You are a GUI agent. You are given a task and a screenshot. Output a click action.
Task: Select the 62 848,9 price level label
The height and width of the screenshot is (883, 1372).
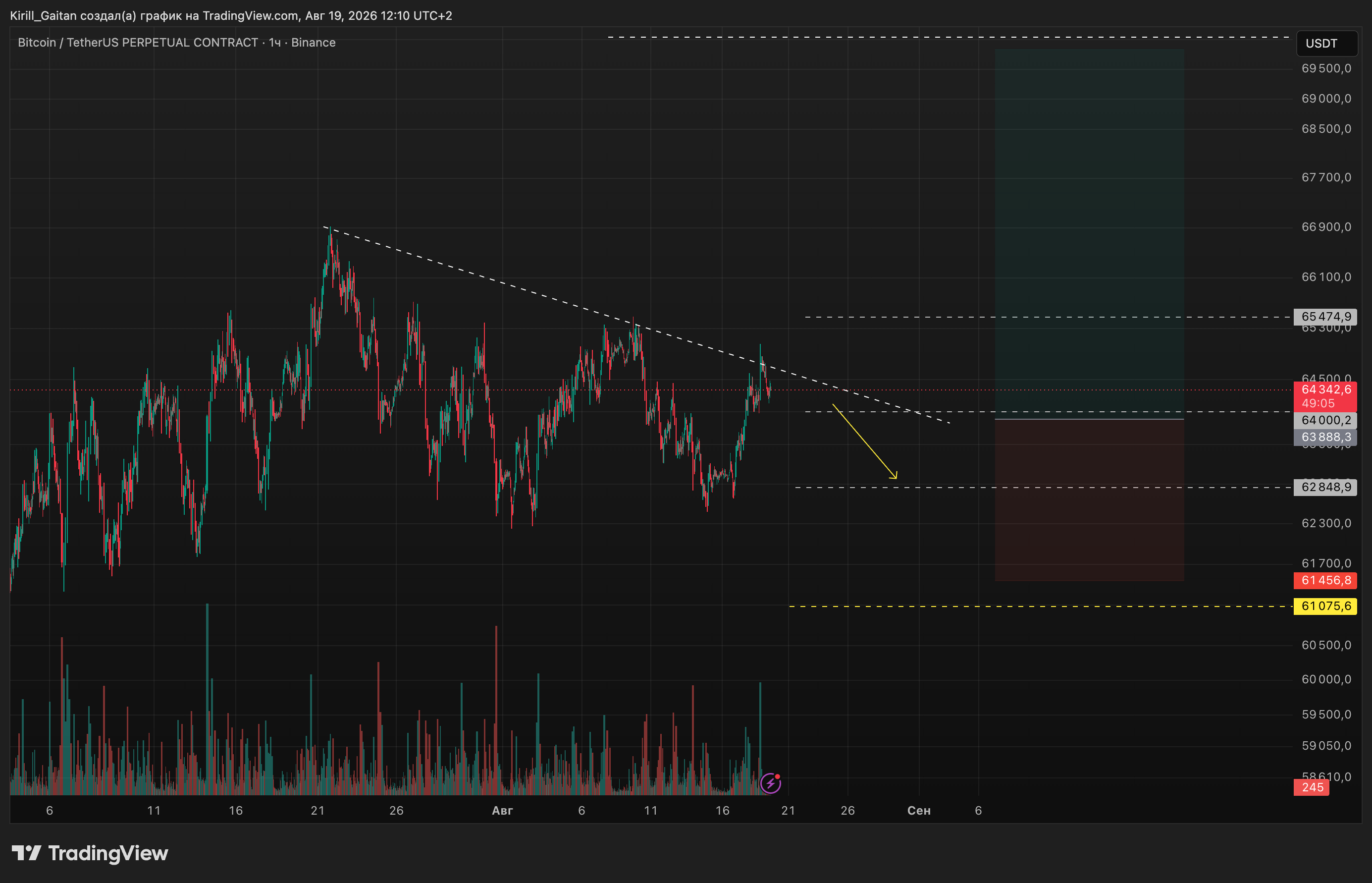click(1325, 488)
